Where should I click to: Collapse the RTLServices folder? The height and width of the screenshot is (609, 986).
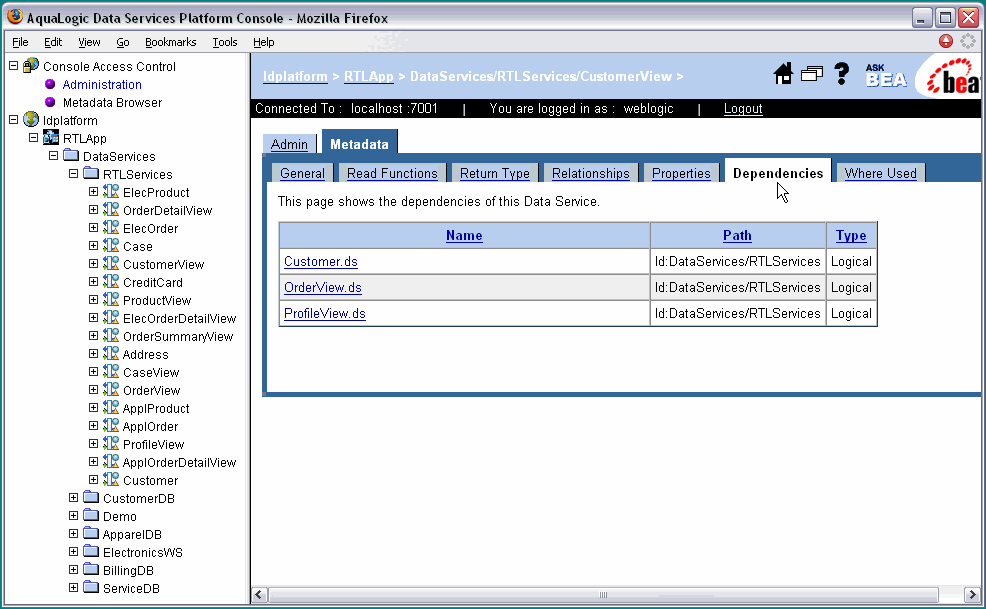(74, 173)
